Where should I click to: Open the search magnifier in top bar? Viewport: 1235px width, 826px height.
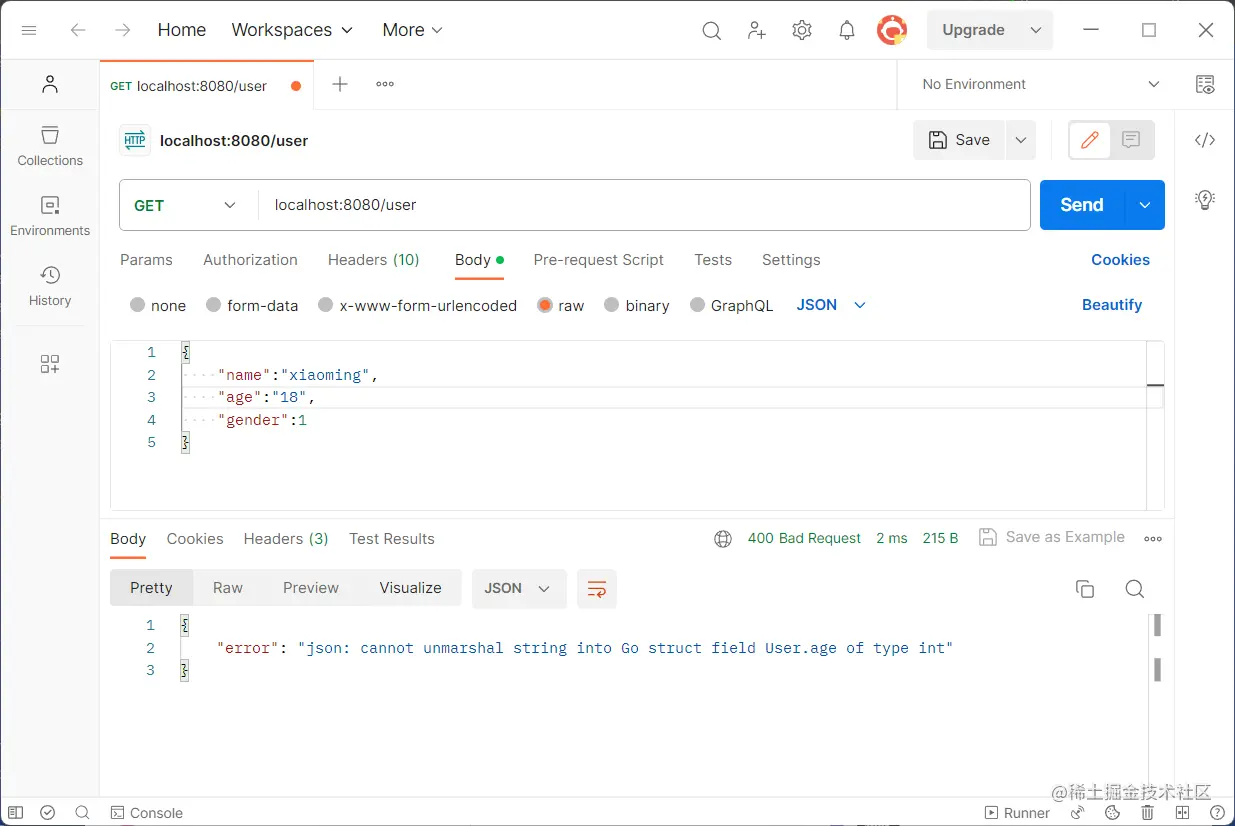[711, 30]
